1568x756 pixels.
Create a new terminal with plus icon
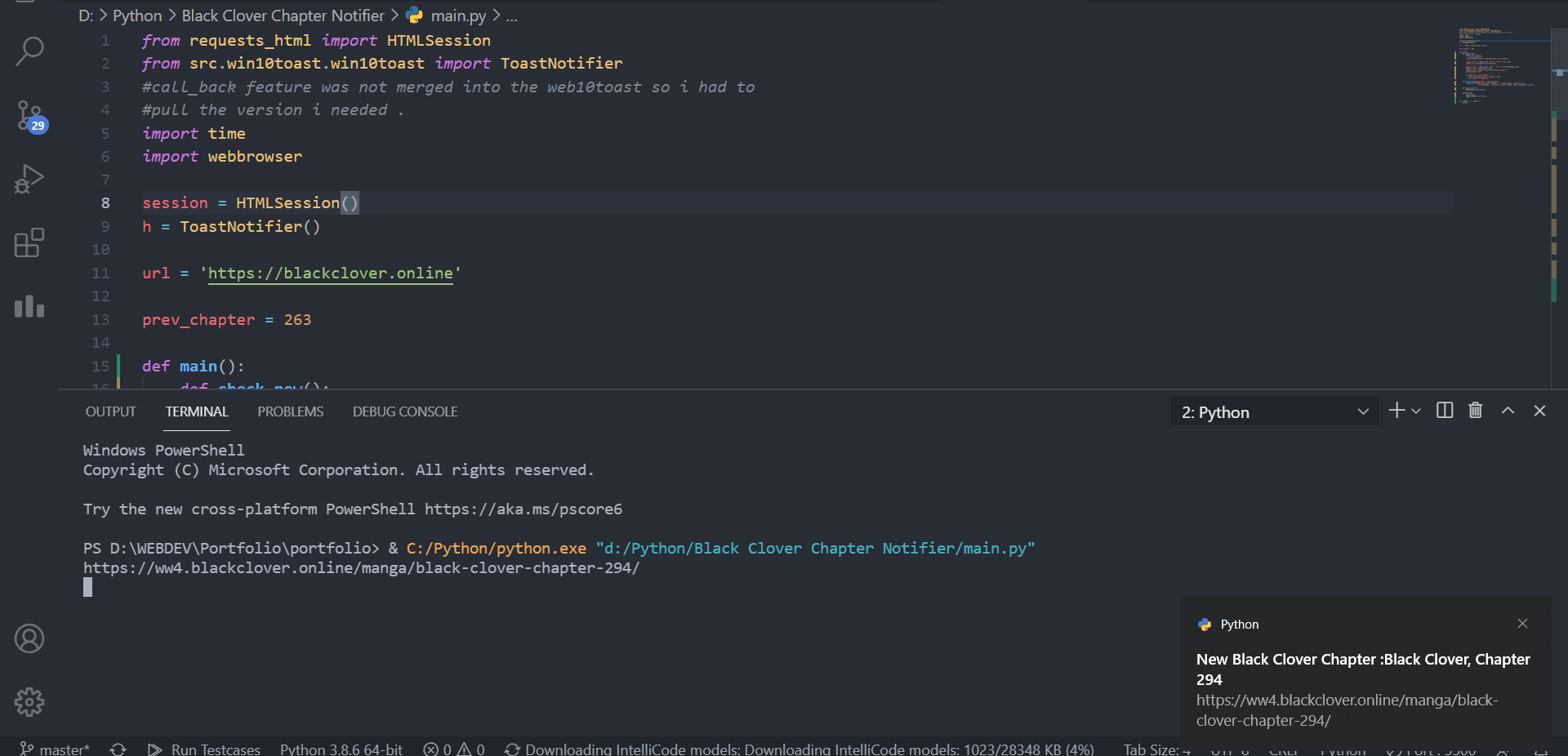click(1396, 411)
